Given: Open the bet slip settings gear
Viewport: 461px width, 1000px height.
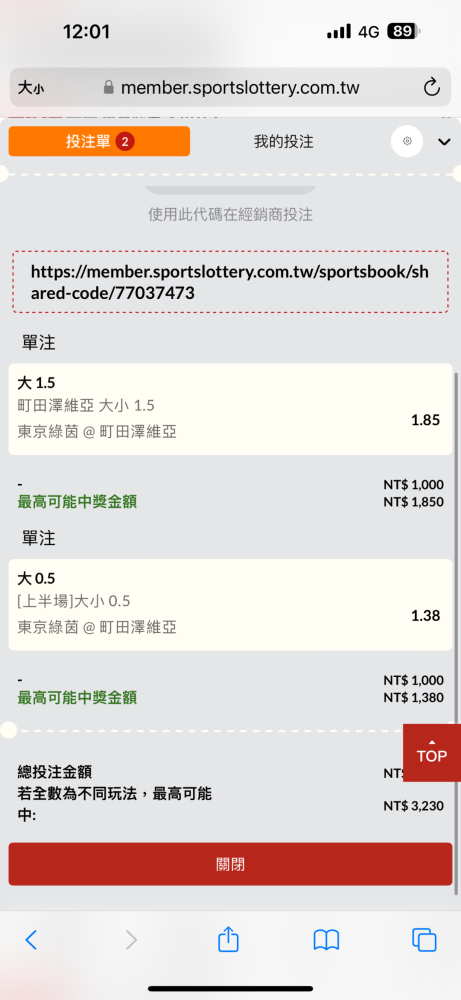Looking at the screenshot, I should 407,141.
